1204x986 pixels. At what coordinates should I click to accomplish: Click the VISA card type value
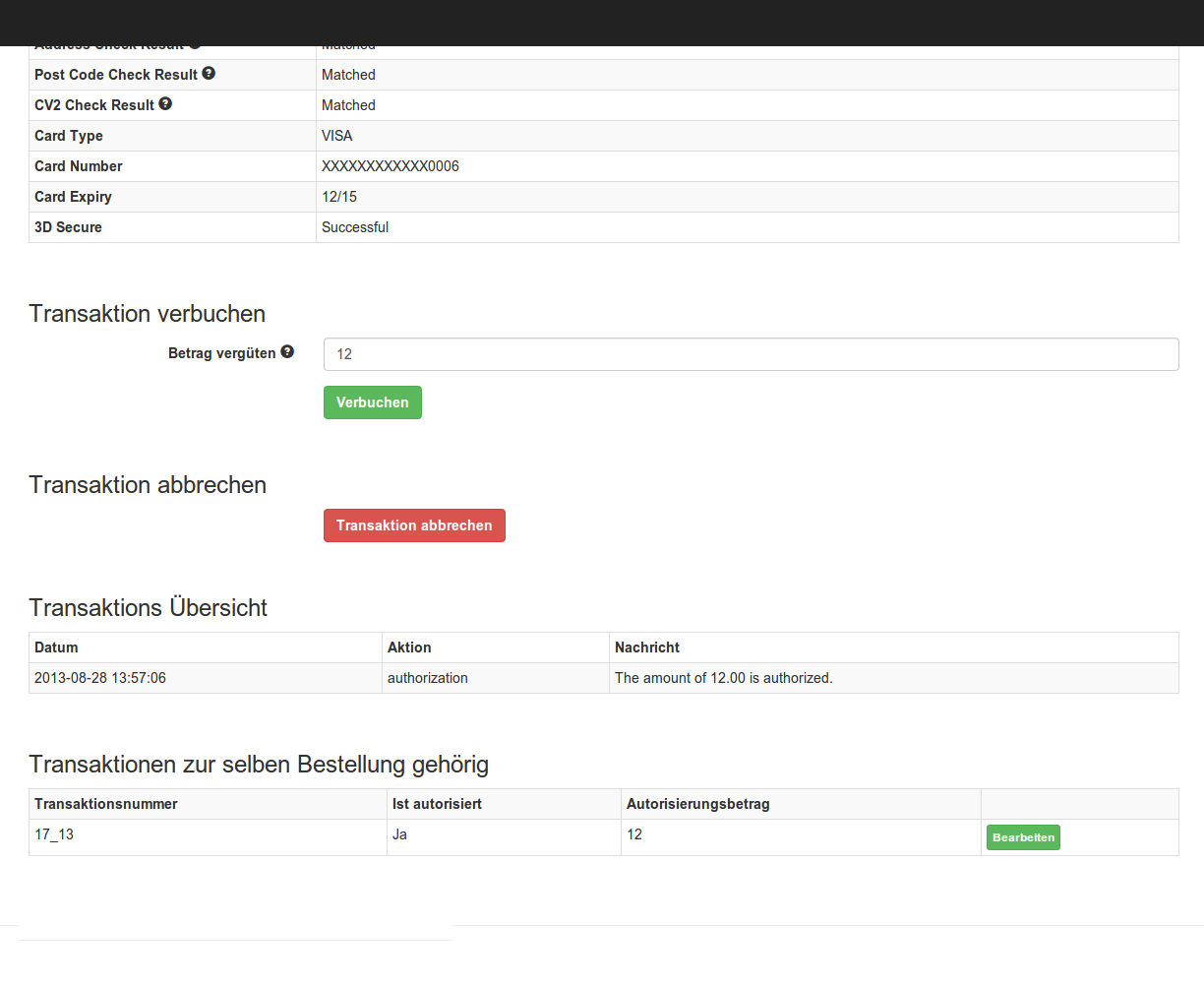(337, 136)
